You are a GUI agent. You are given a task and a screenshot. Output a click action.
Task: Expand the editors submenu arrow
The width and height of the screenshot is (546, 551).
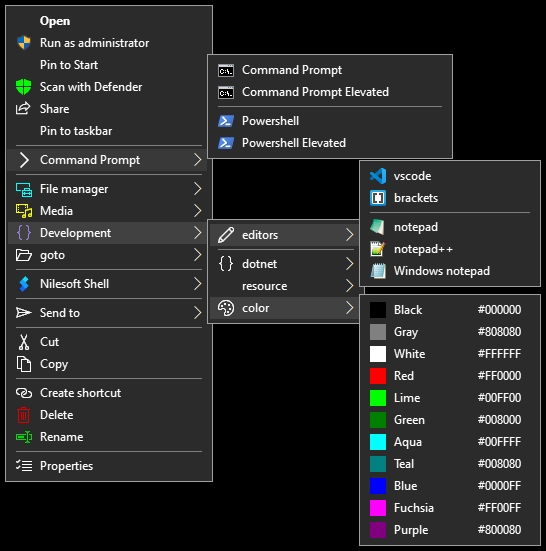349,235
